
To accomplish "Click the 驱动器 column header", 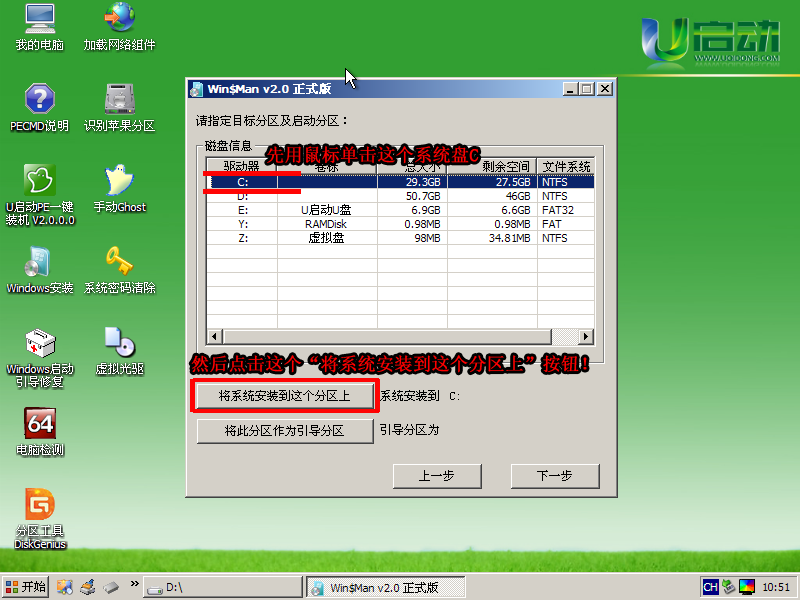I will pyautogui.click(x=242, y=166).
